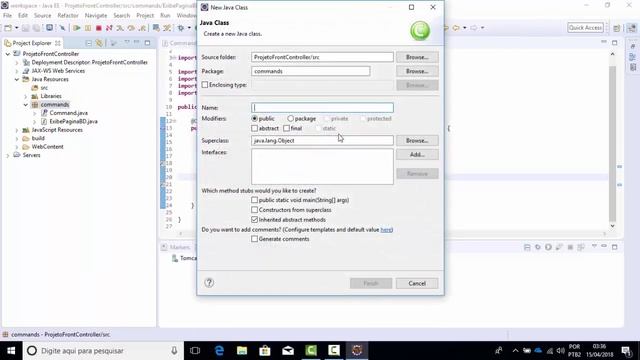Expand the Libraries node
640x360 pixels.
[x=26, y=96]
